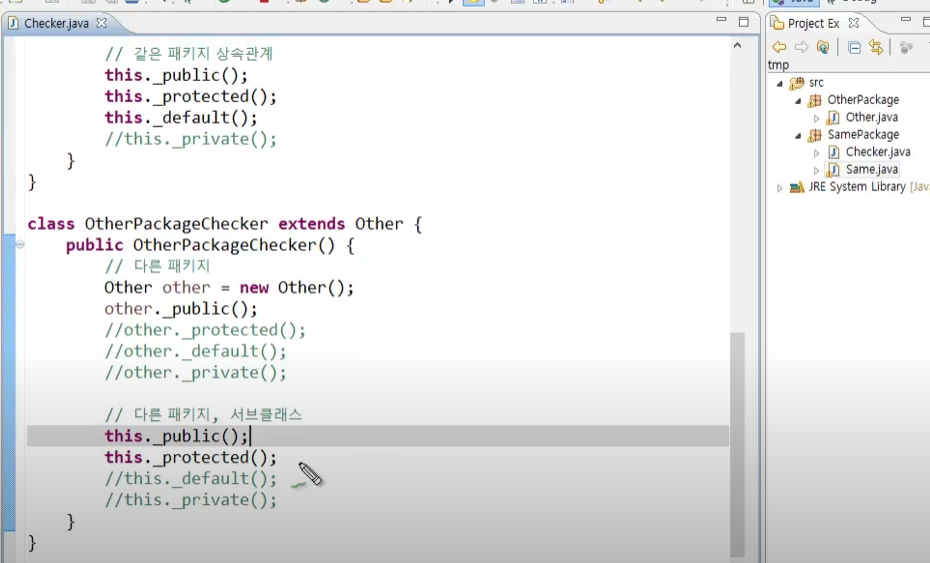Select the Checker.java editor tab
Screen dimensions: 930x563
[x=56, y=23]
